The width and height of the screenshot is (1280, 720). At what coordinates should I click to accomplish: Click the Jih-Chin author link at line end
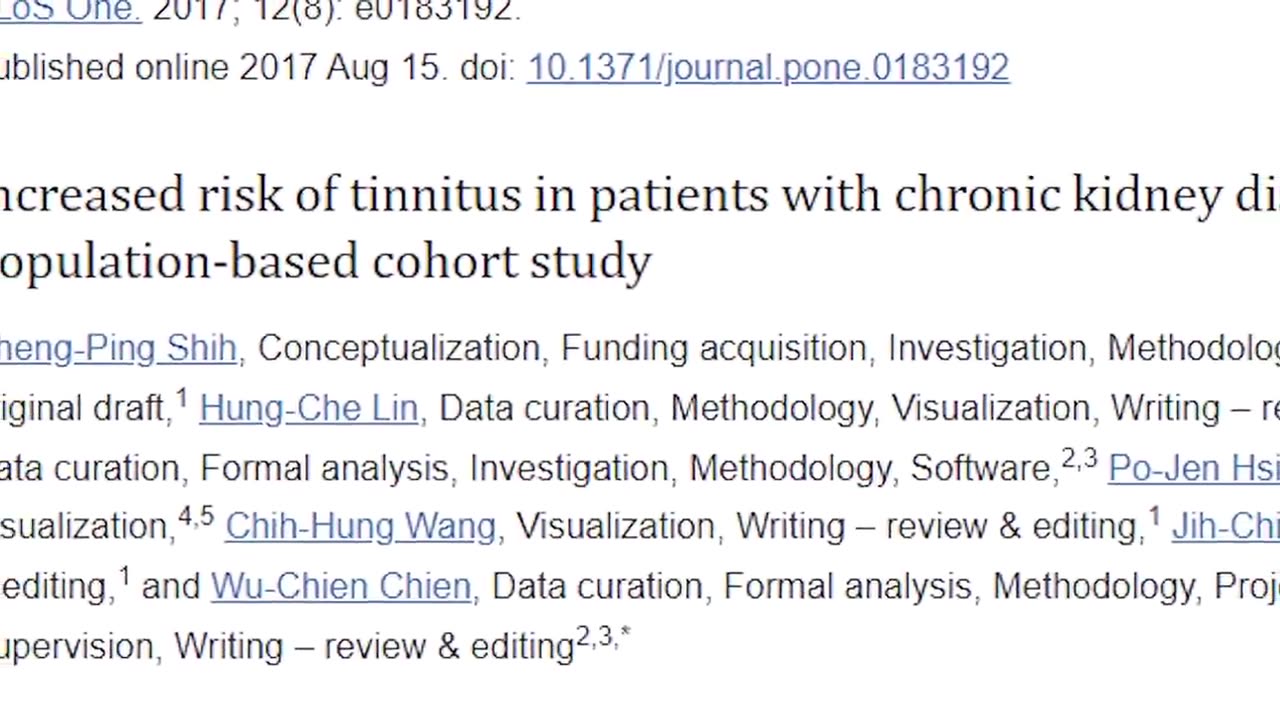tap(1225, 526)
